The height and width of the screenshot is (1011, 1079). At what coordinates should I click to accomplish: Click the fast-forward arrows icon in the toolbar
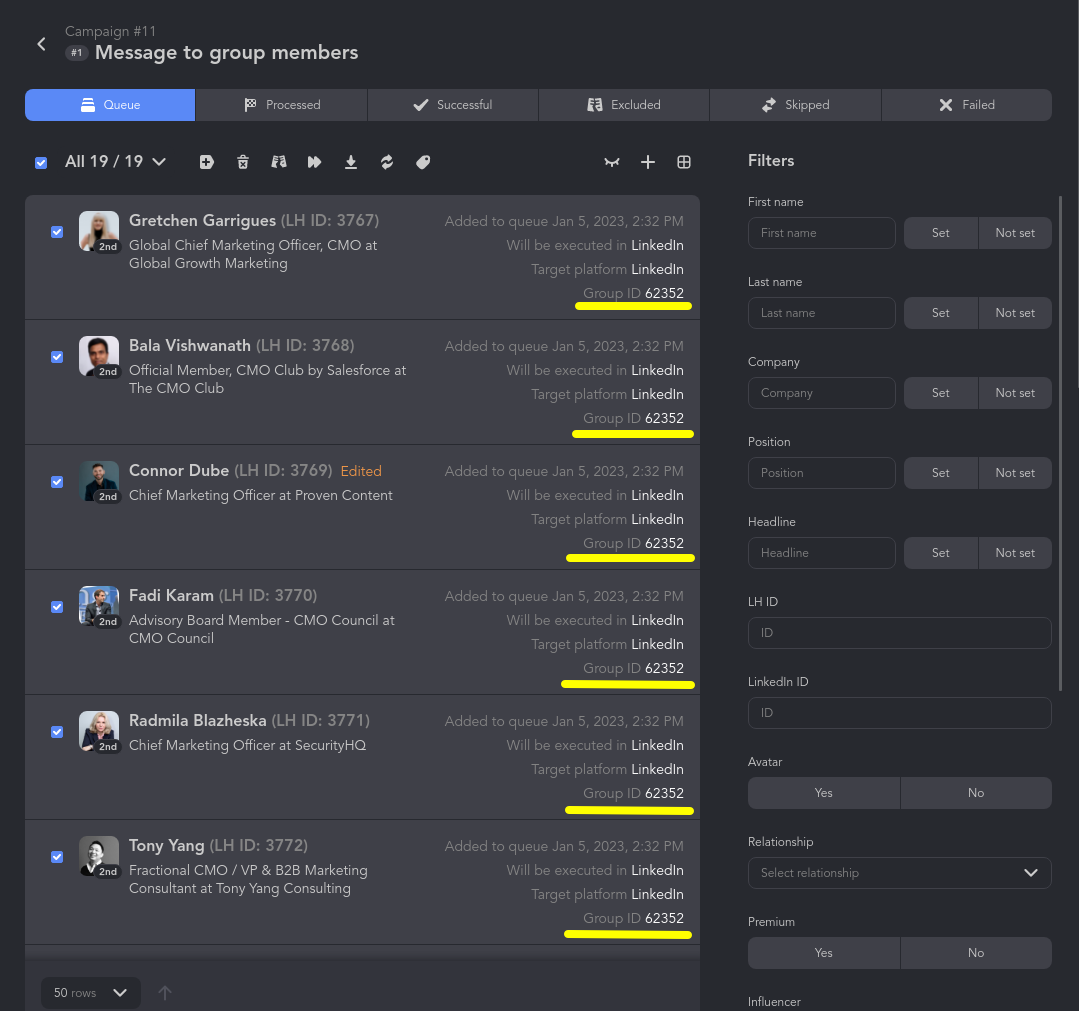pyautogui.click(x=315, y=162)
